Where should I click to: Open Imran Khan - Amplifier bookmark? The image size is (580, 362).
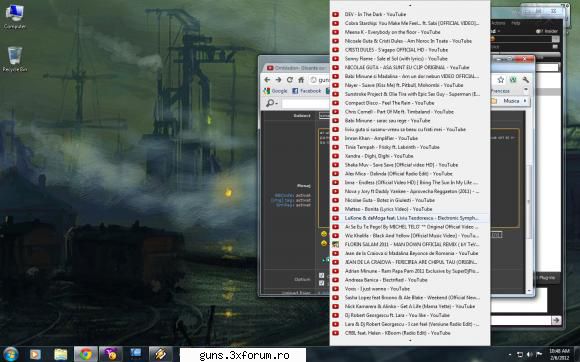pyautogui.click(x=410, y=138)
